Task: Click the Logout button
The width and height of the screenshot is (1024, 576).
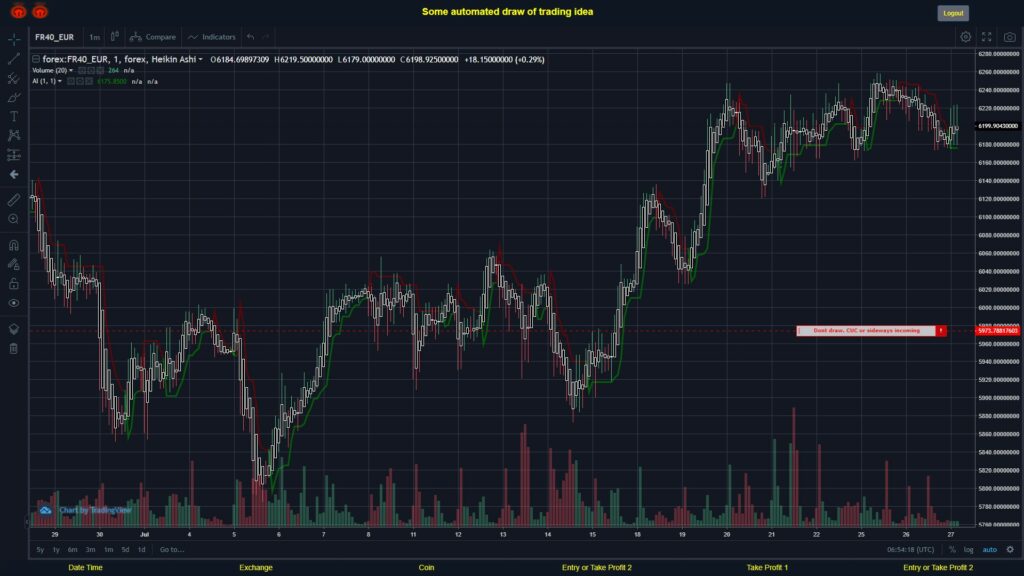Action: pos(953,13)
